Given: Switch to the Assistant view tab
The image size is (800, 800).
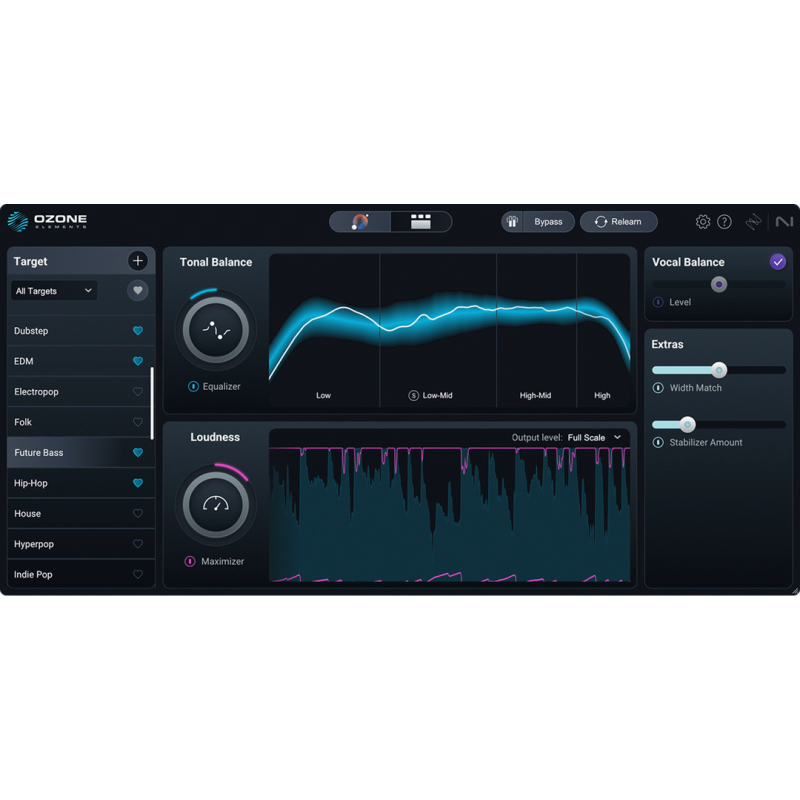Looking at the screenshot, I should click(x=360, y=221).
